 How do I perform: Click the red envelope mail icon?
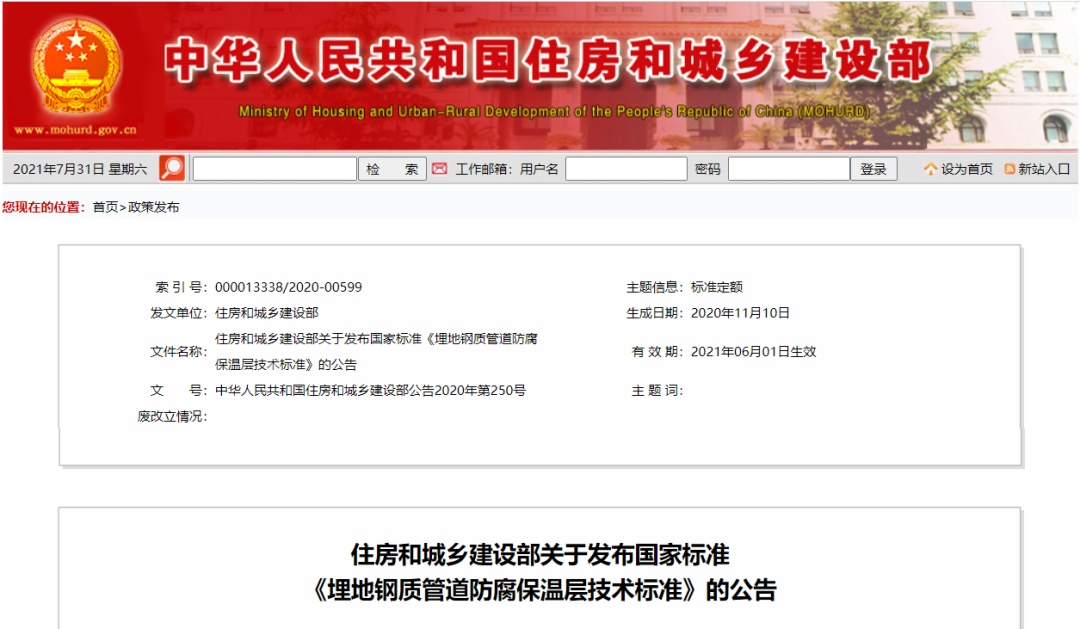439,169
